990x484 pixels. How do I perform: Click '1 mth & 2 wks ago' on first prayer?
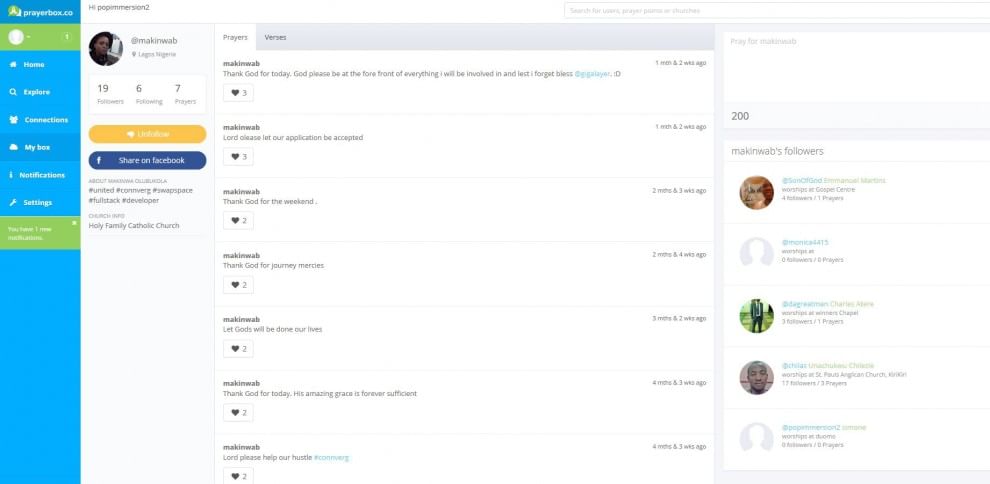click(681, 63)
